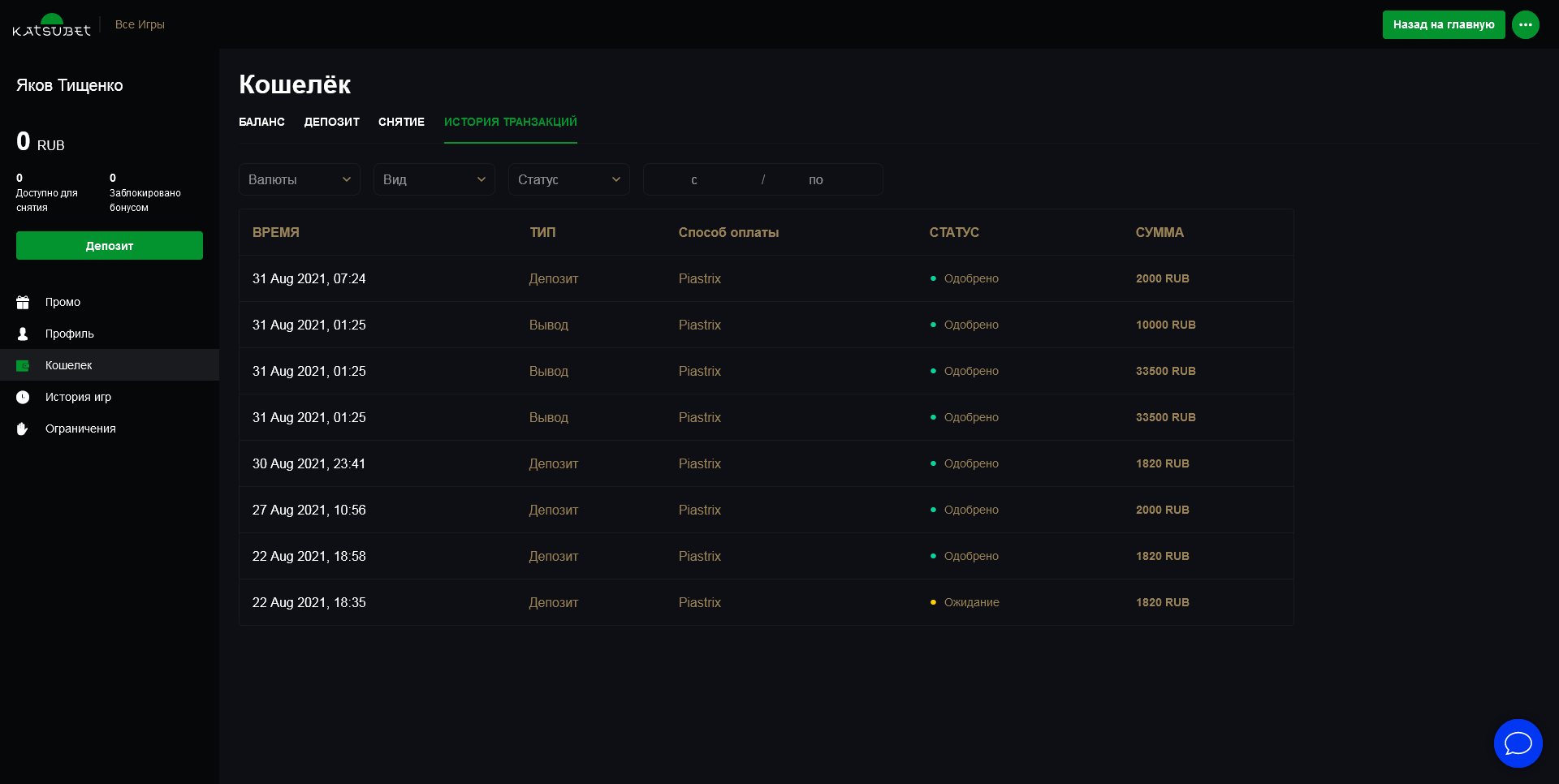1559x784 pixels.
Task: Click the Profile person icon
Action: [23, 334]
